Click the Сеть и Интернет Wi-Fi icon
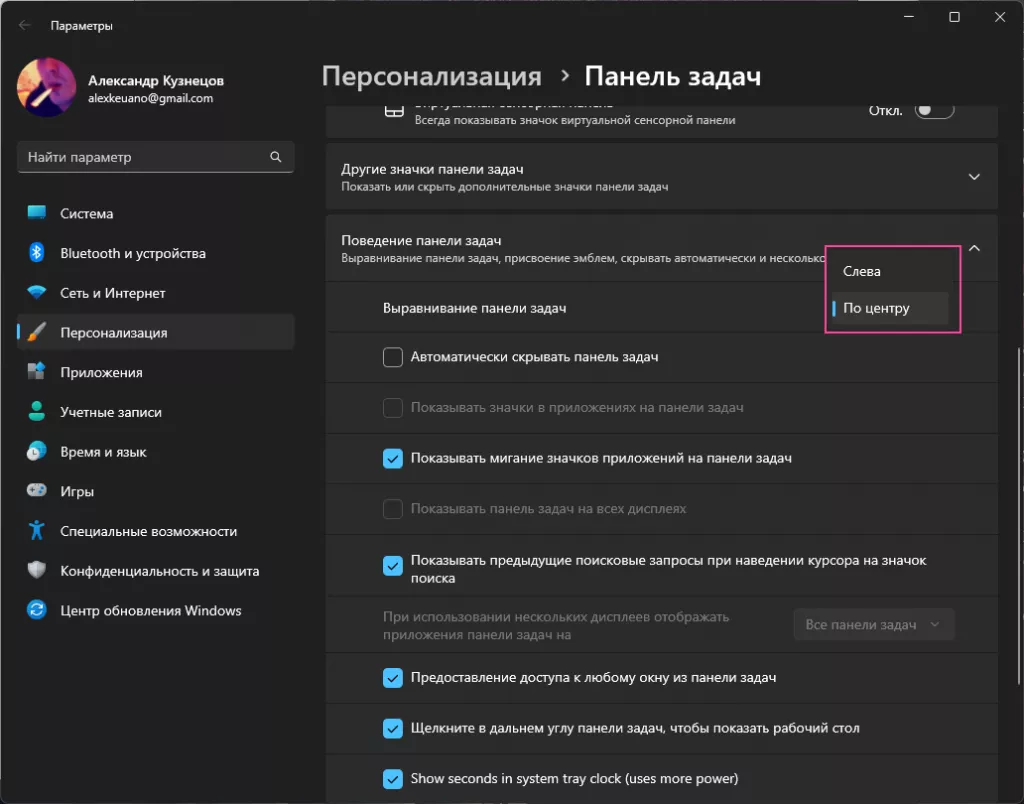 (37, 293)
